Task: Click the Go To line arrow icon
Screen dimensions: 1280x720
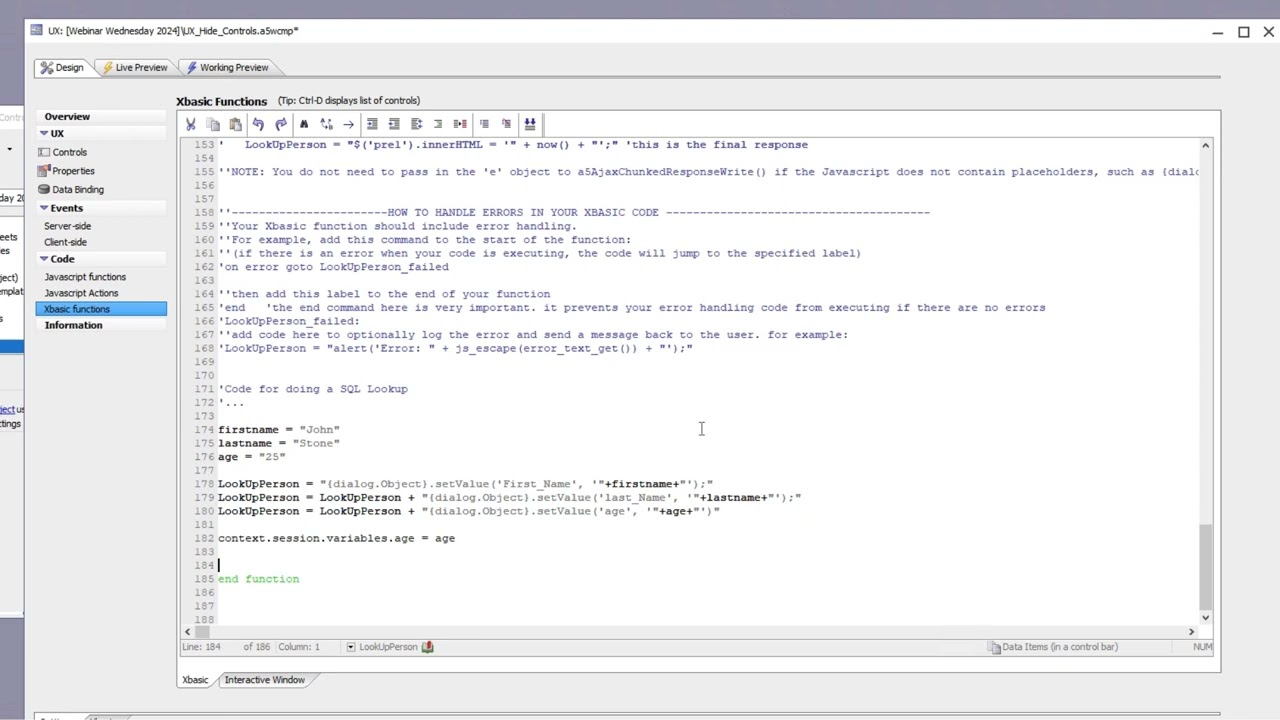Action: point(348,124)
